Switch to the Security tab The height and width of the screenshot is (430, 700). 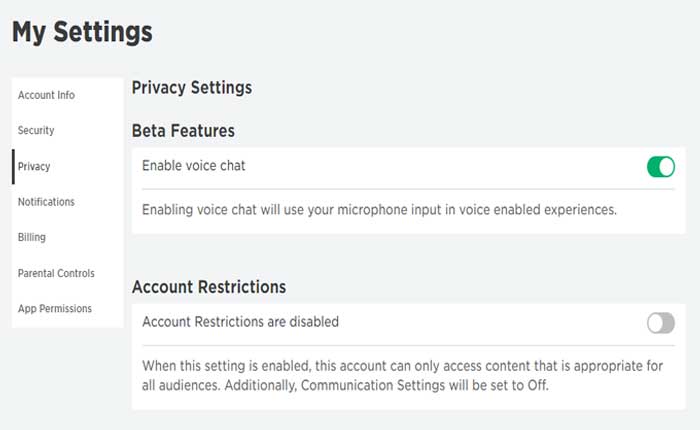[x=36, y=131]
